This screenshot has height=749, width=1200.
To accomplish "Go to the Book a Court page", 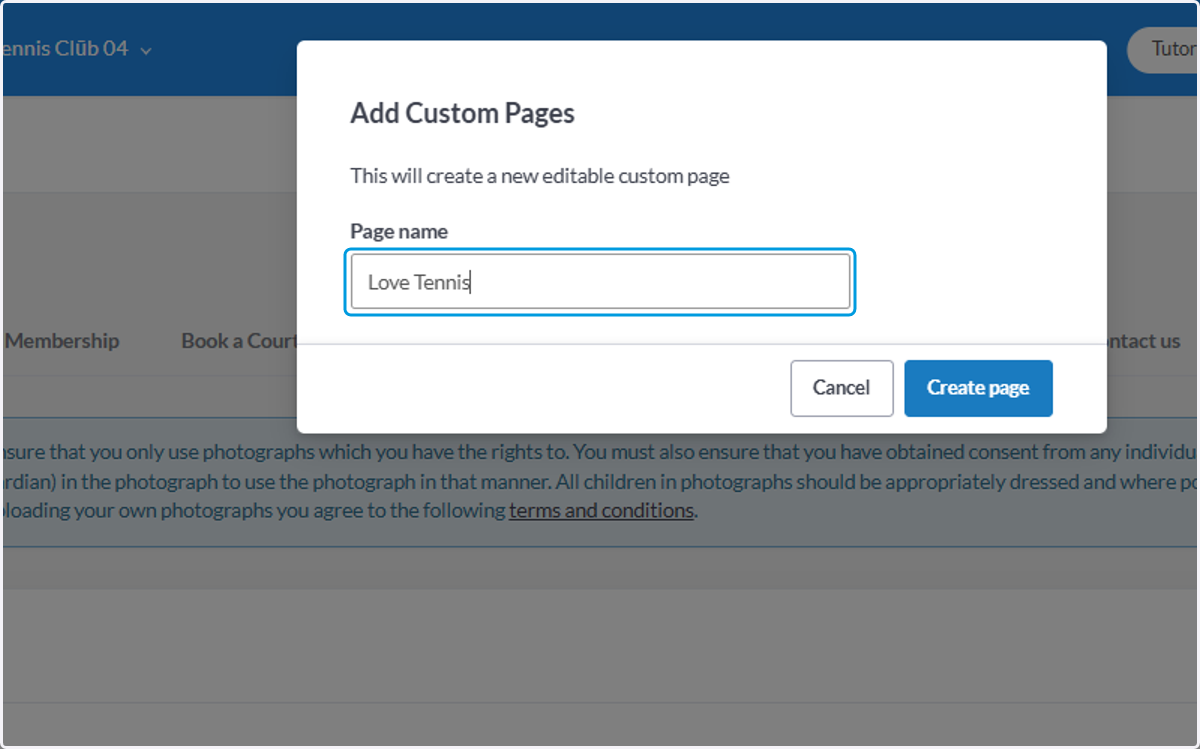I will [239, 341].
